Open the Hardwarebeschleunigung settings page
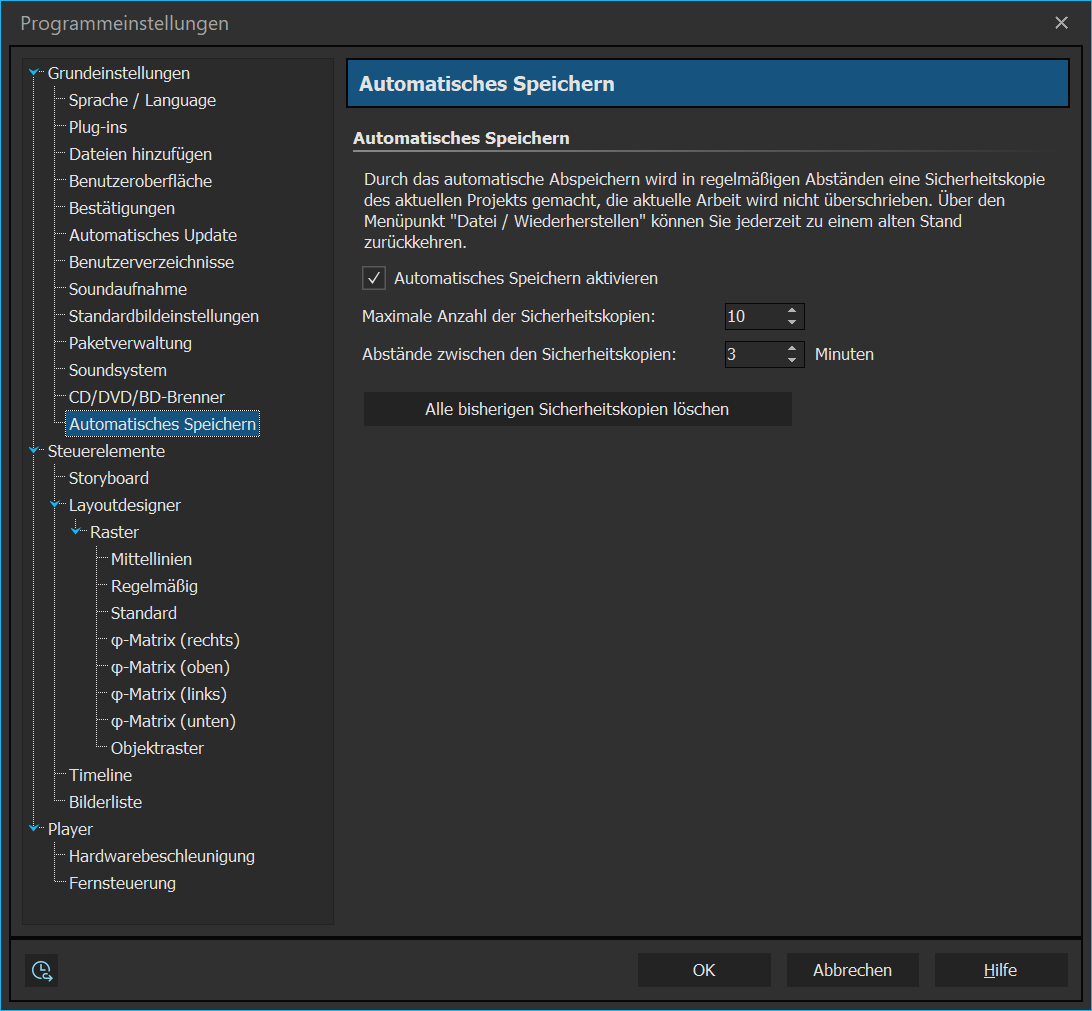The width and height of the screenshot is (1092, 1011). point(161,856)
